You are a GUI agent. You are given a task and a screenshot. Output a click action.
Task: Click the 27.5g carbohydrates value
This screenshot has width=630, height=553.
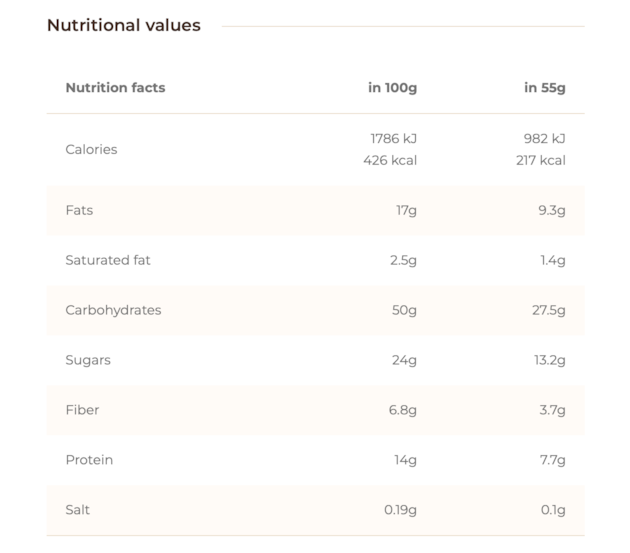[549, 310]
